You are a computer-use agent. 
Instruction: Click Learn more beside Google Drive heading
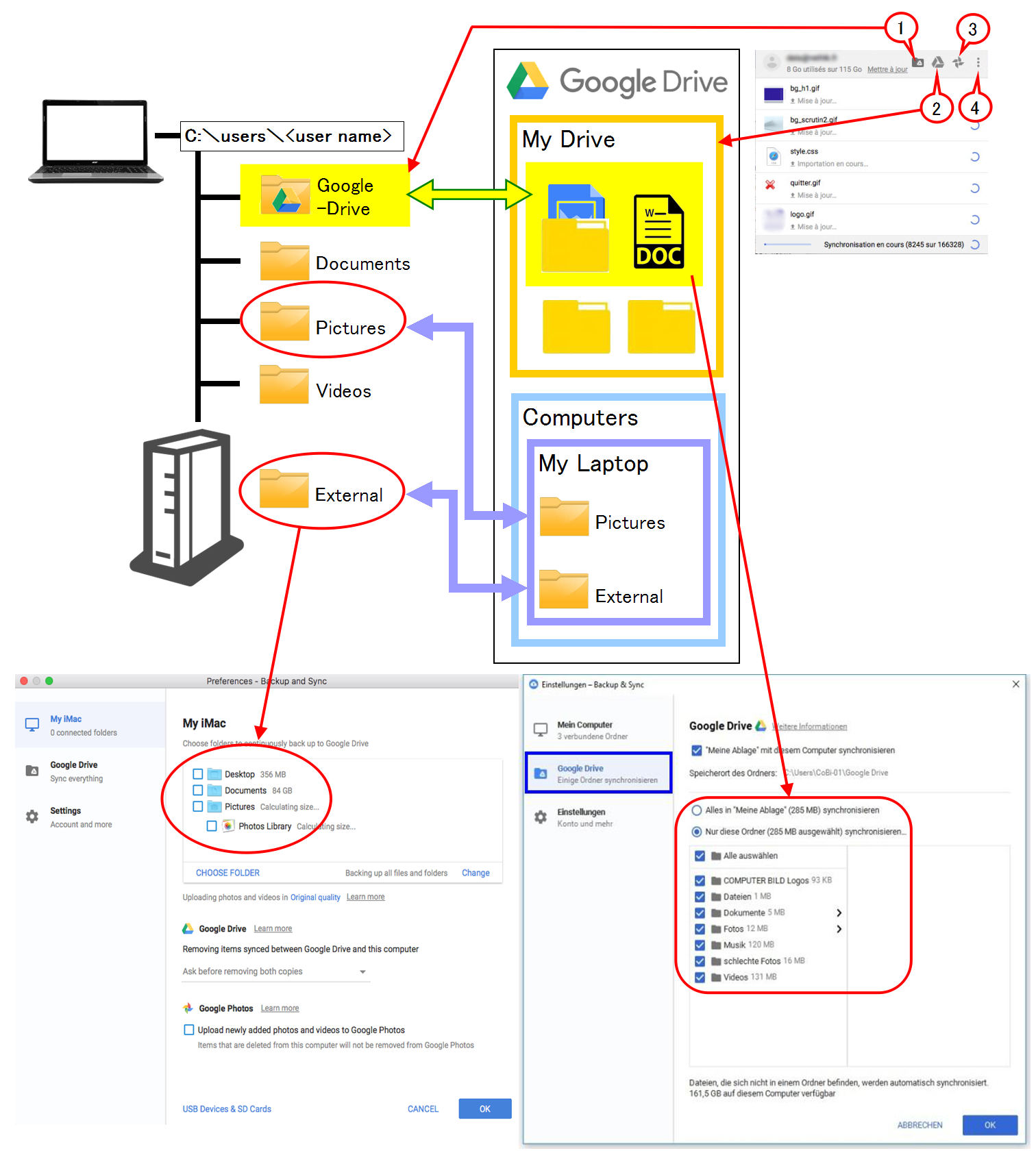pos(273,928)
